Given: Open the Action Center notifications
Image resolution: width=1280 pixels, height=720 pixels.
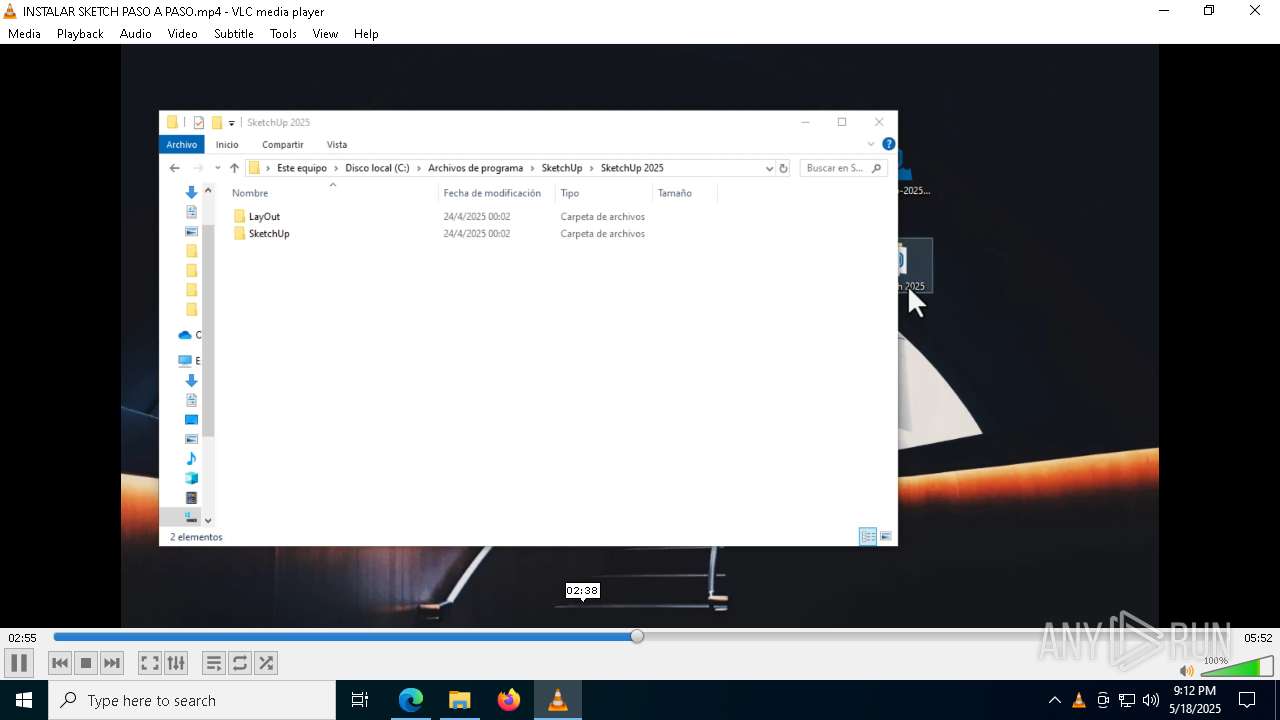Looking at the screenshot, I should [x=1247, y=700].
